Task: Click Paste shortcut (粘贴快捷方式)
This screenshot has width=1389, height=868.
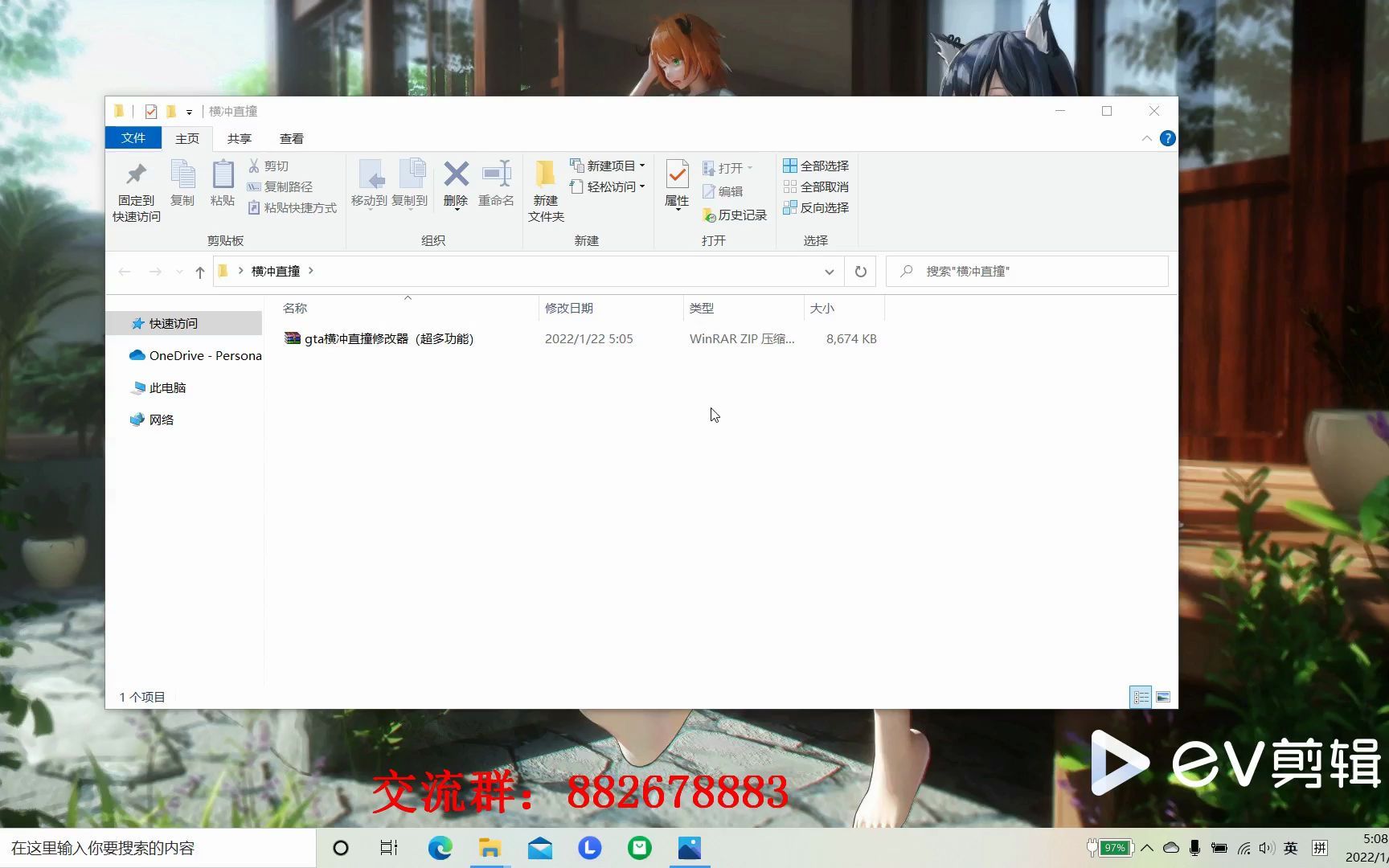Action: 293,207
